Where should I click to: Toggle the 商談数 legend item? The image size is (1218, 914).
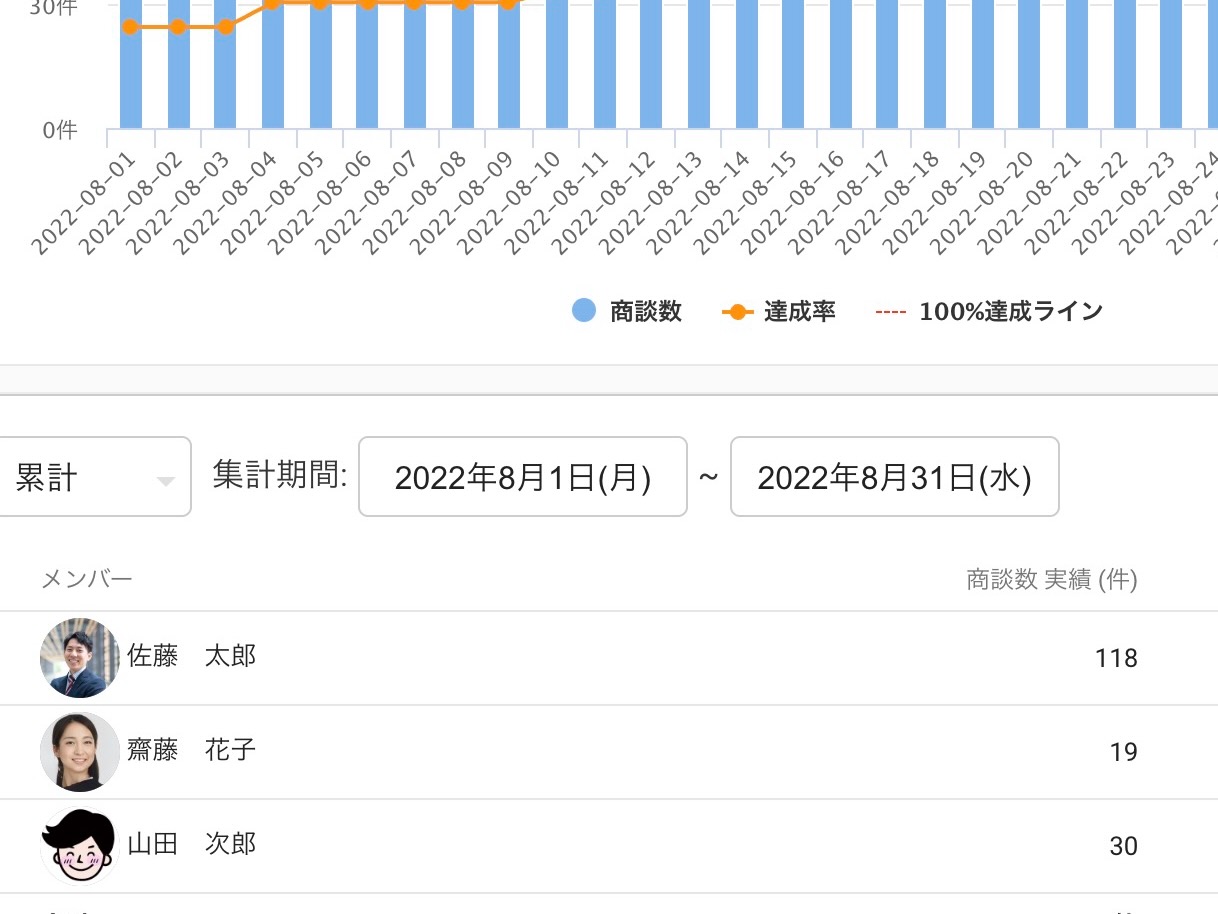[x=627, y=311]
